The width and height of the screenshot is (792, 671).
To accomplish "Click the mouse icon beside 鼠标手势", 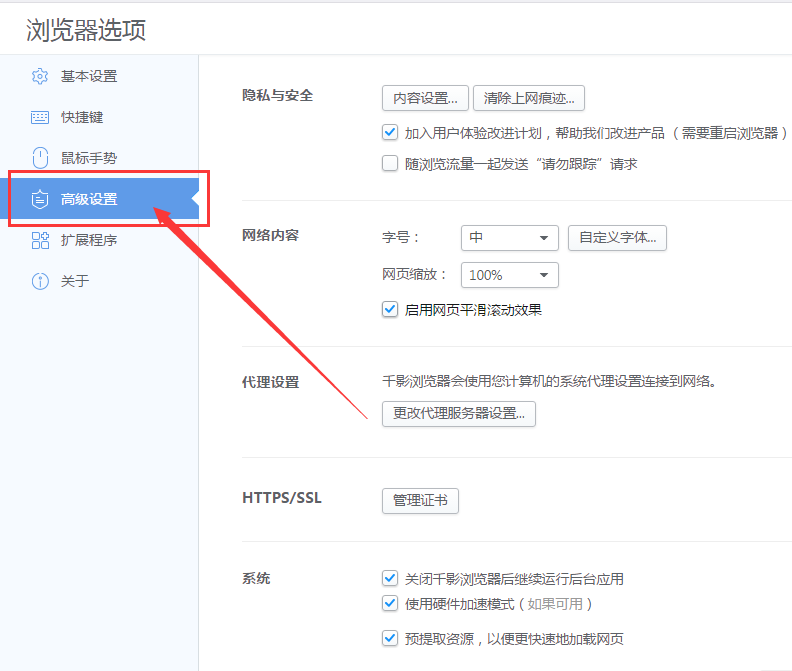I will (x=40, y=158).
